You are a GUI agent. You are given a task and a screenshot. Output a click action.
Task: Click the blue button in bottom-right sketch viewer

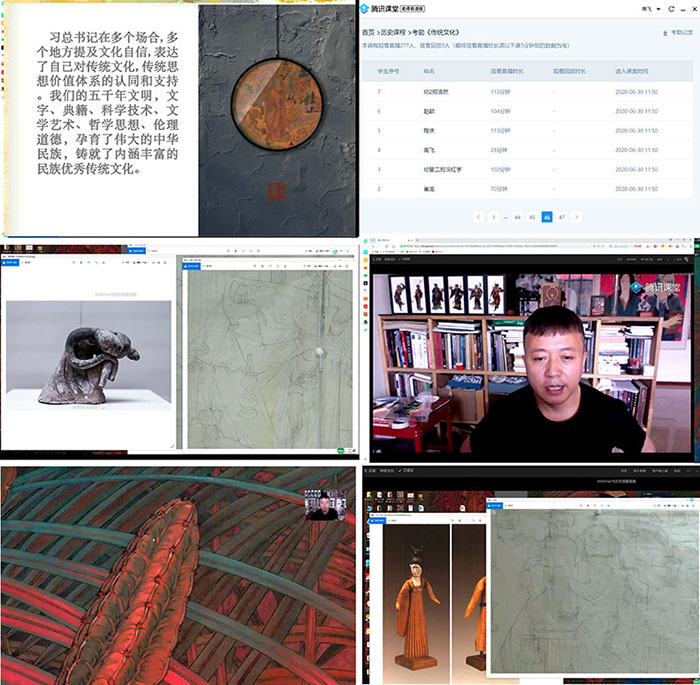click(495, 505)
